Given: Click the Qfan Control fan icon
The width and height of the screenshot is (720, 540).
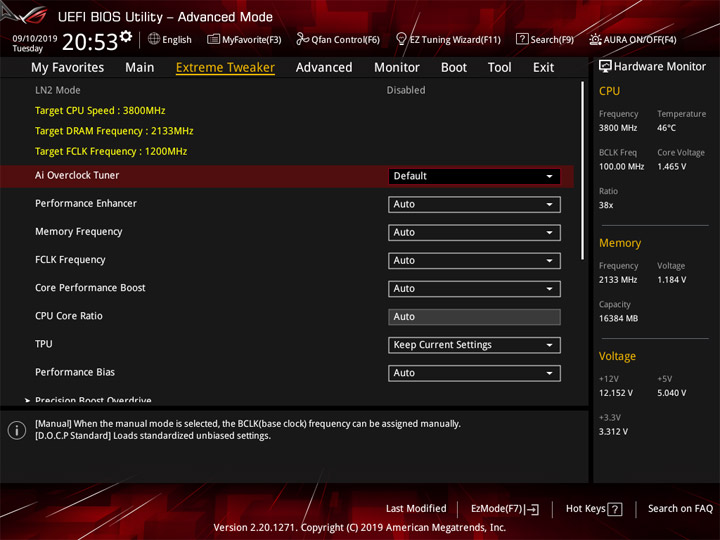Looking at the screenshot, I should (302, 39).
